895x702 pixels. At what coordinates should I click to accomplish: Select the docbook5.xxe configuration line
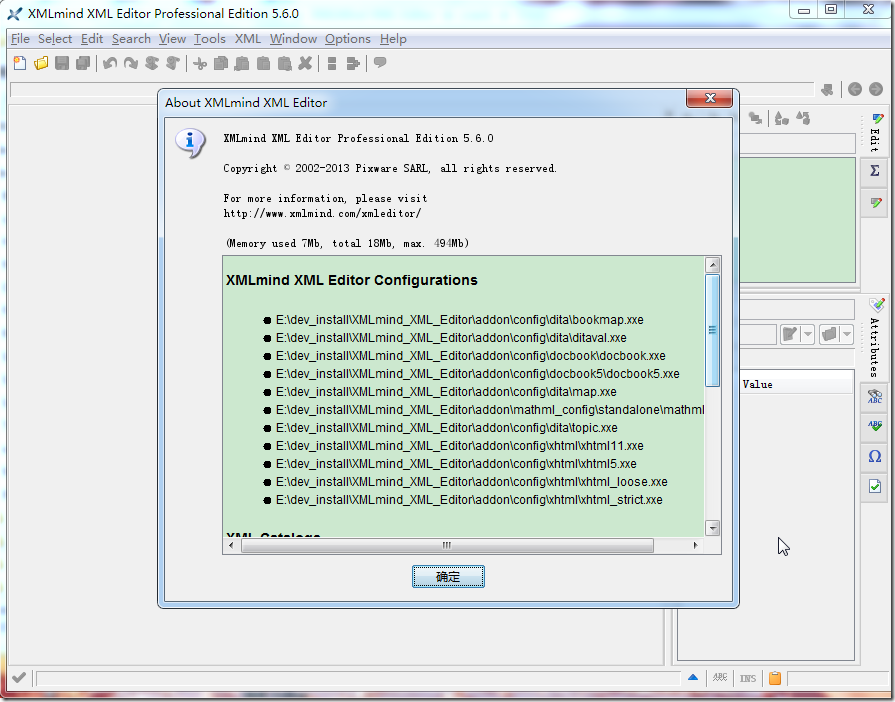(x=477, y=374)
